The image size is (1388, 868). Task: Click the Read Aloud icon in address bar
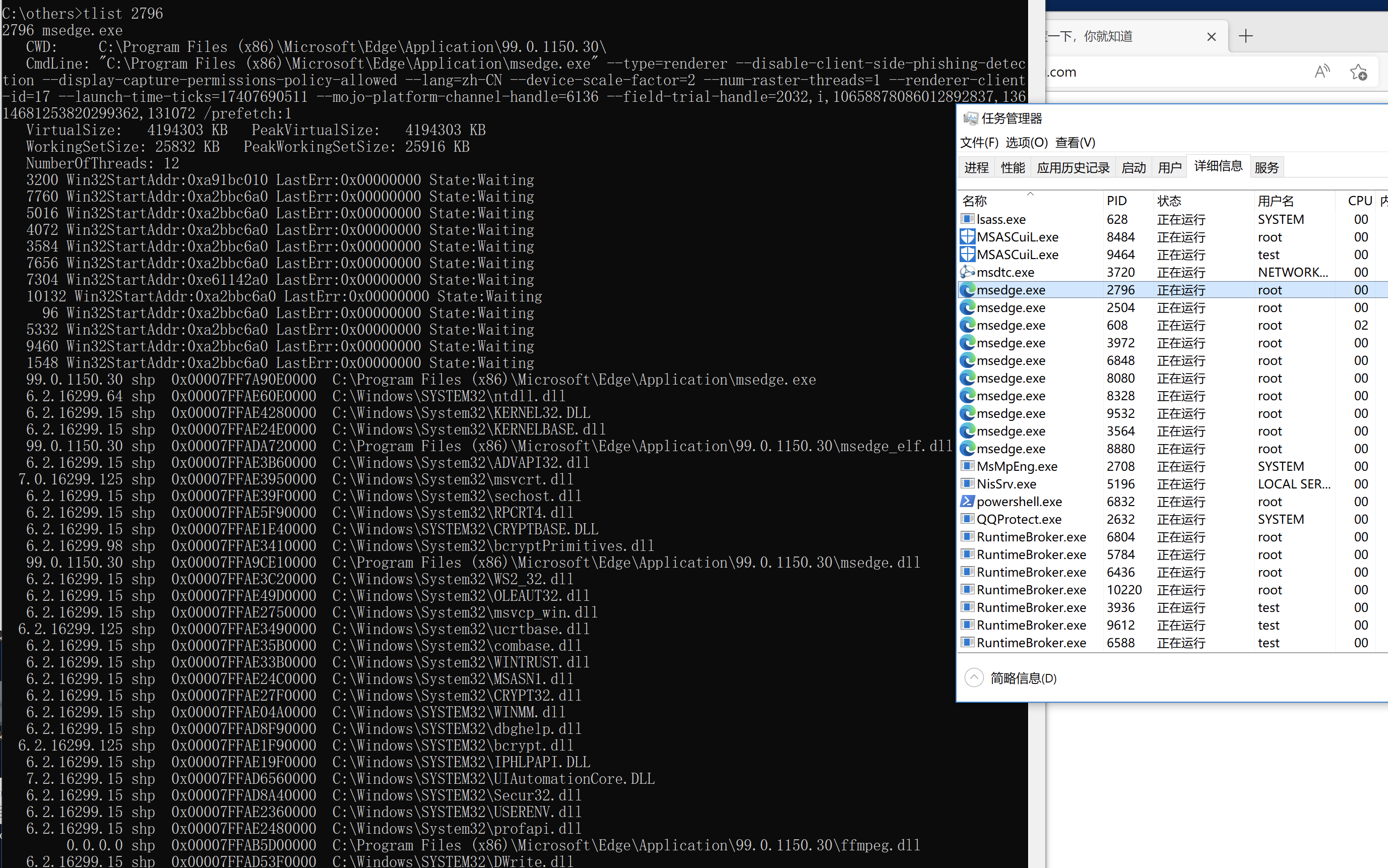tap(1321, 72)
